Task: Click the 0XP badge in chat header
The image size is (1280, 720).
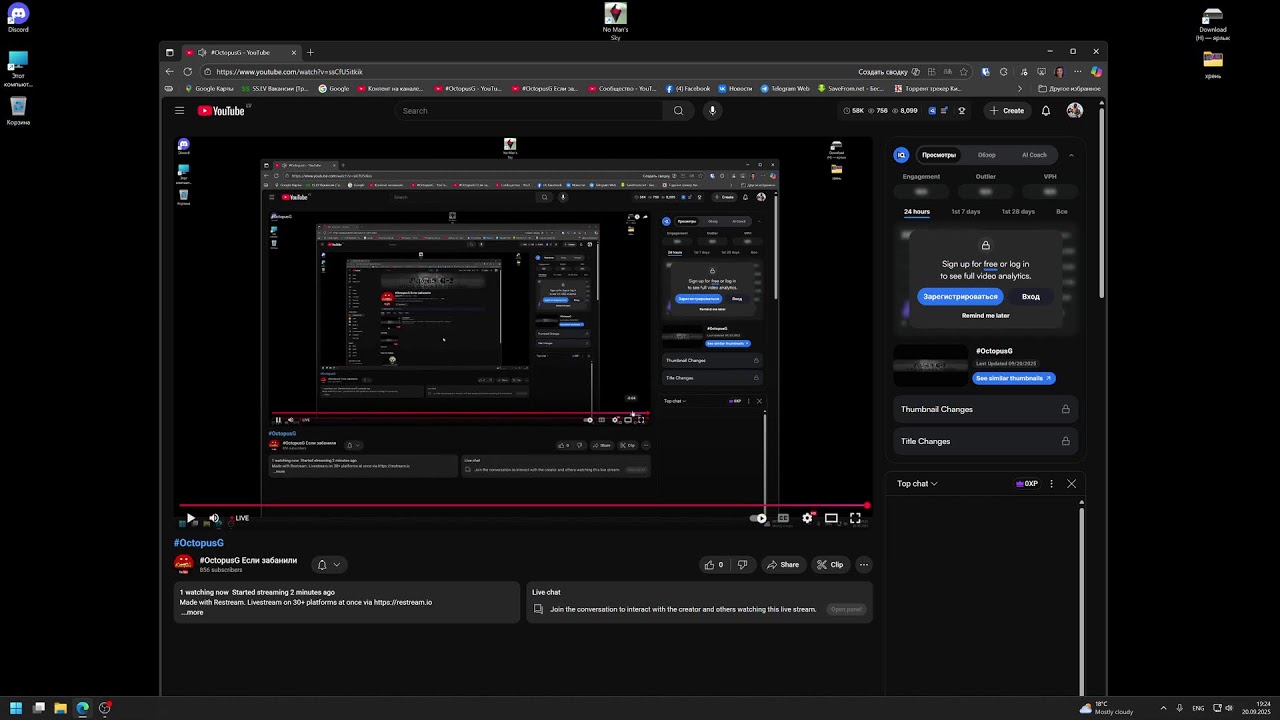Action: pos(1027,484)
